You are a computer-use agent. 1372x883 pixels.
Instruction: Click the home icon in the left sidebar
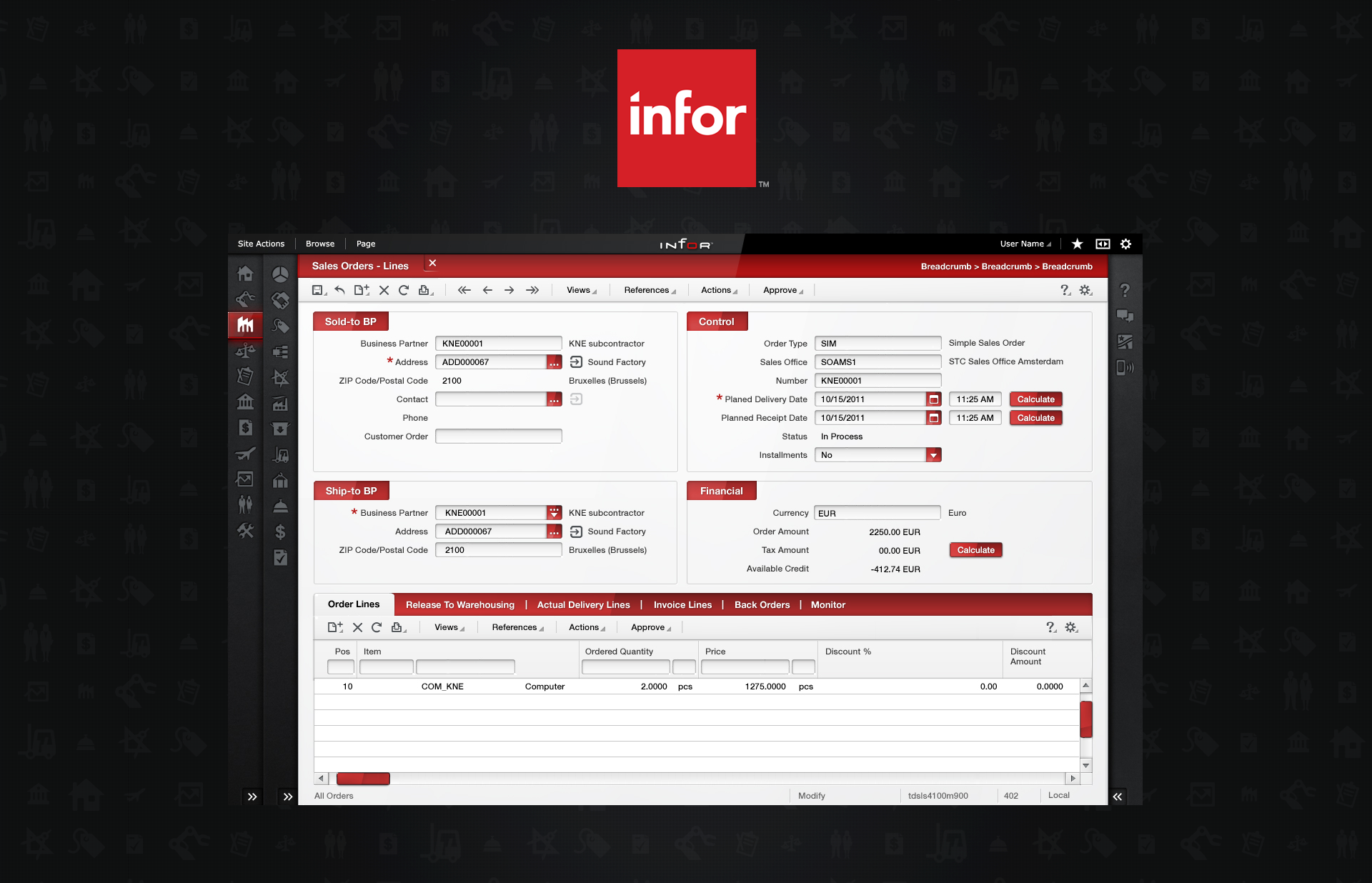[x=245, y=274]
